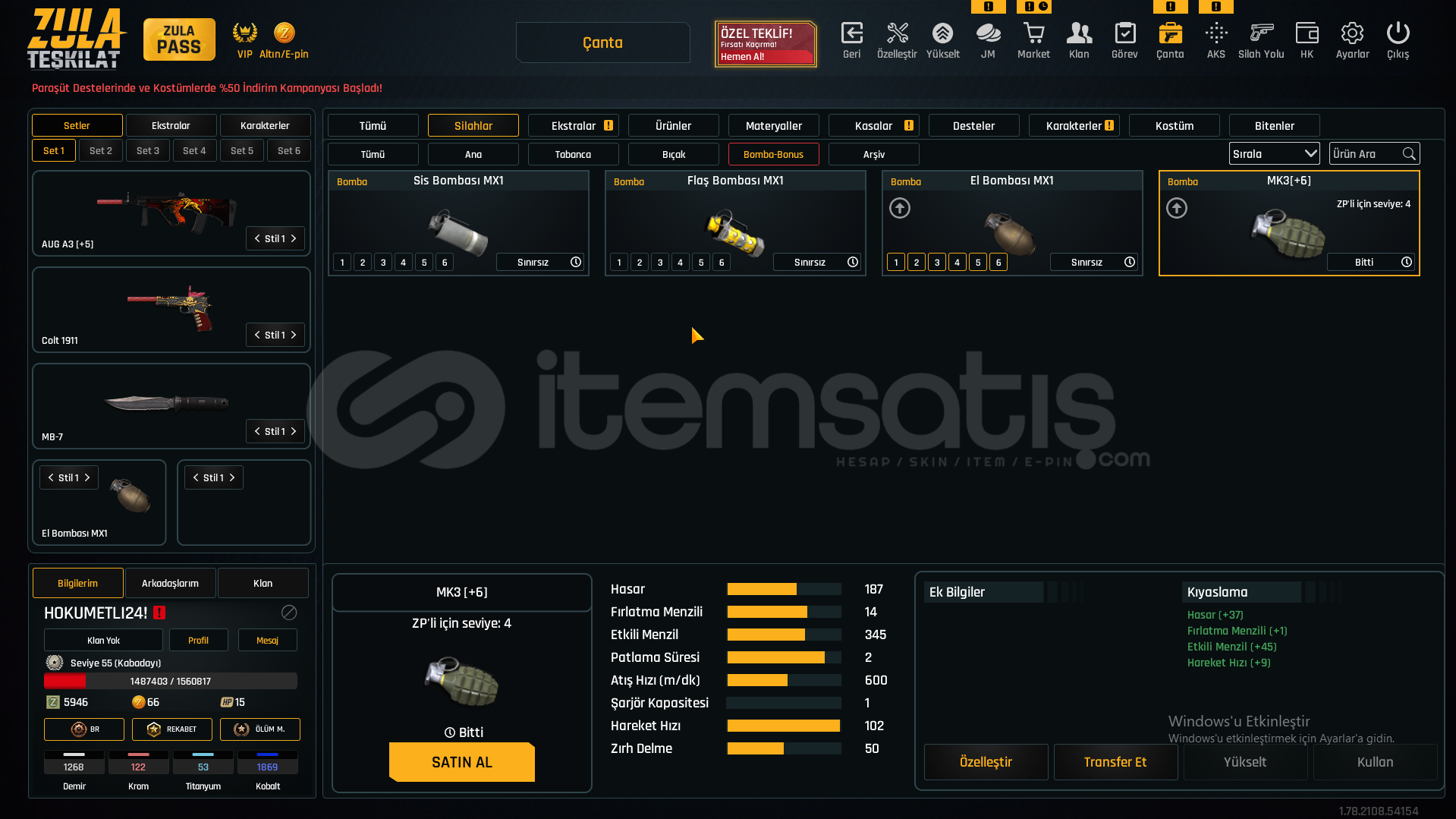The image size is (1456, 819).
Task: Next style arrow for Colt 1911
Action: point(294,335)
